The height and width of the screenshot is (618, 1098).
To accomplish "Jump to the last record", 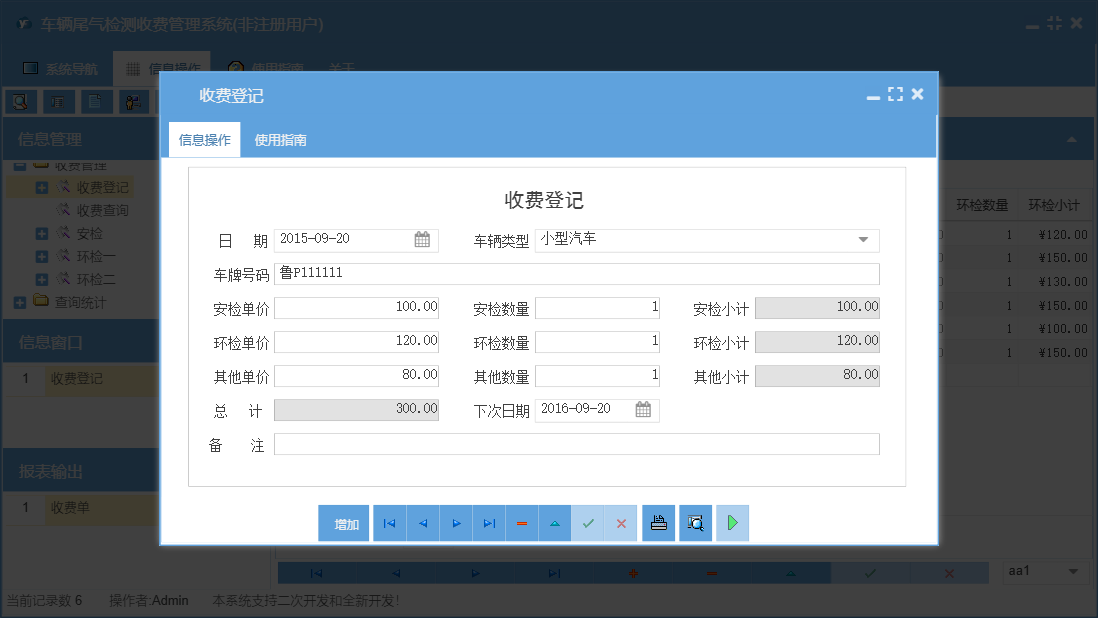I will click(x=488, y=523).
